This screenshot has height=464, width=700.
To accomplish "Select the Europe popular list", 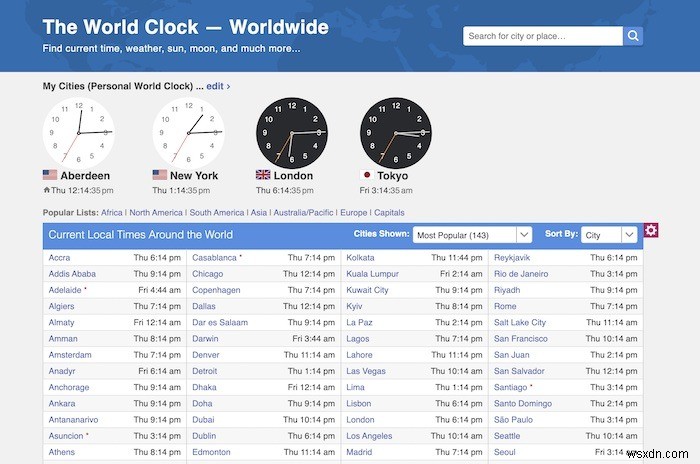I will (x=353, y=213).
